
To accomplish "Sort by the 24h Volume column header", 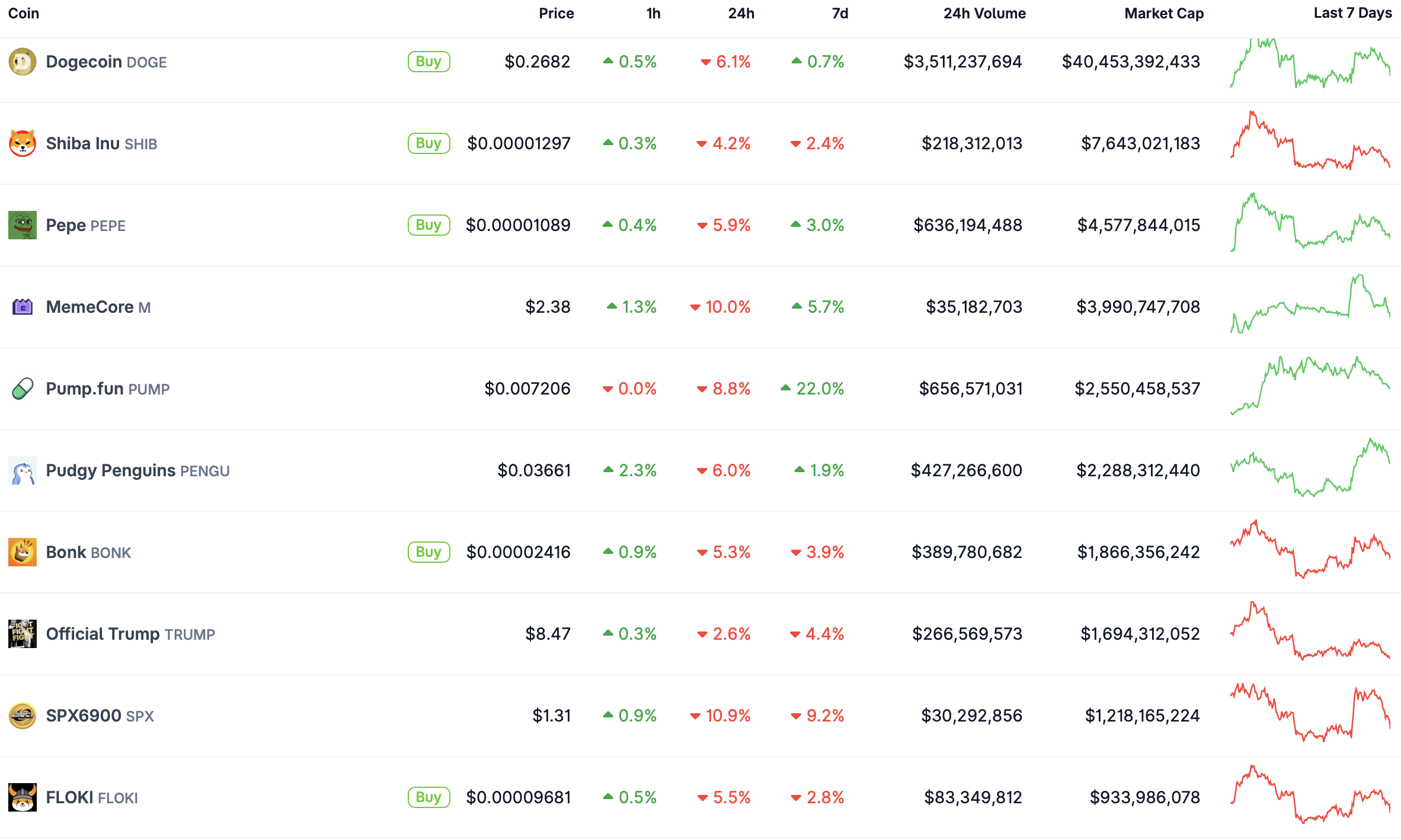I will tap(984, 14).
